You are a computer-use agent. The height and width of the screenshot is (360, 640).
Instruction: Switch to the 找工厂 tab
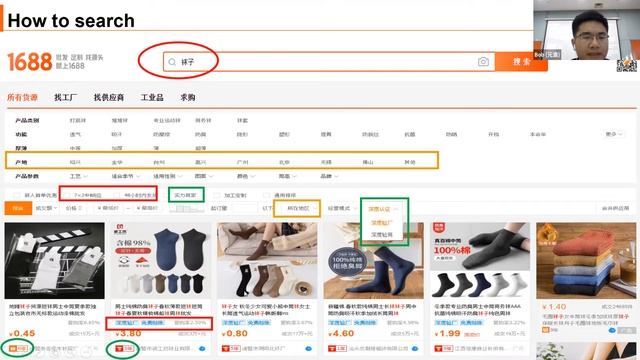click(65, 98)
